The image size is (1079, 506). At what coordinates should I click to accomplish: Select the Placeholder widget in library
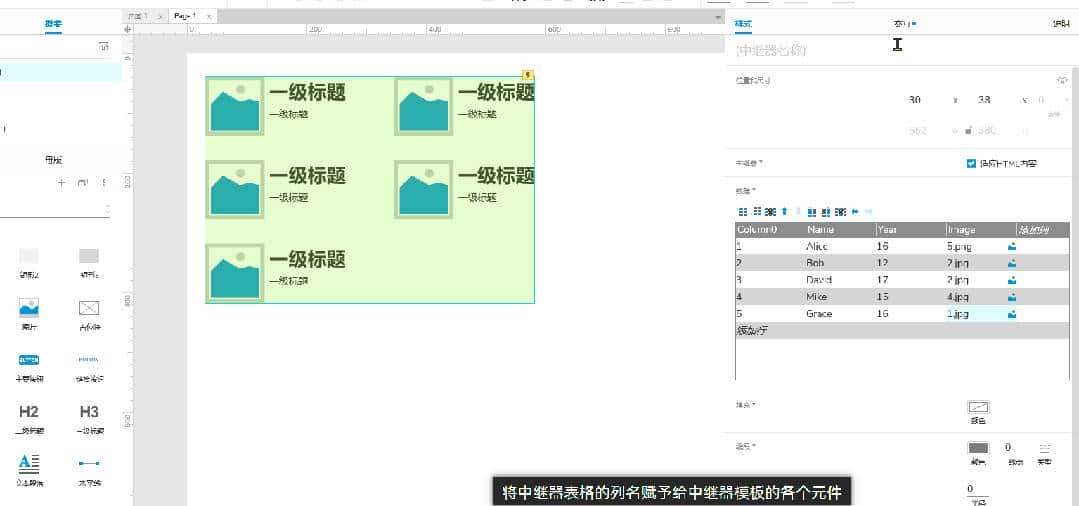tap(89, 308)
